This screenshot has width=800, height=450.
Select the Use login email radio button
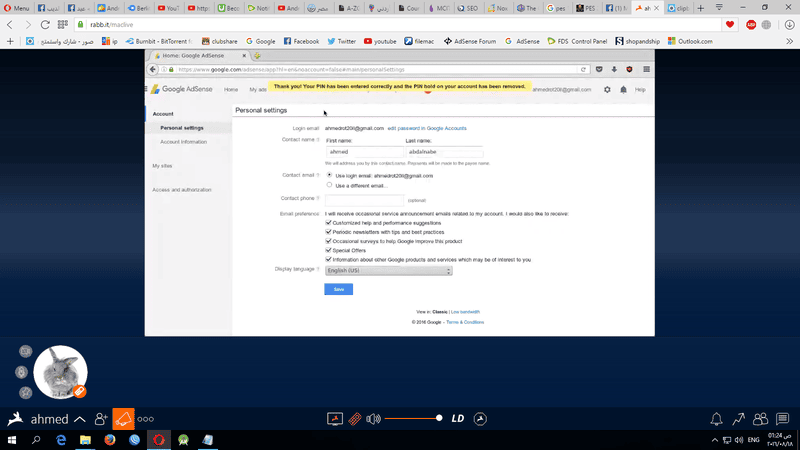[329, 175]
